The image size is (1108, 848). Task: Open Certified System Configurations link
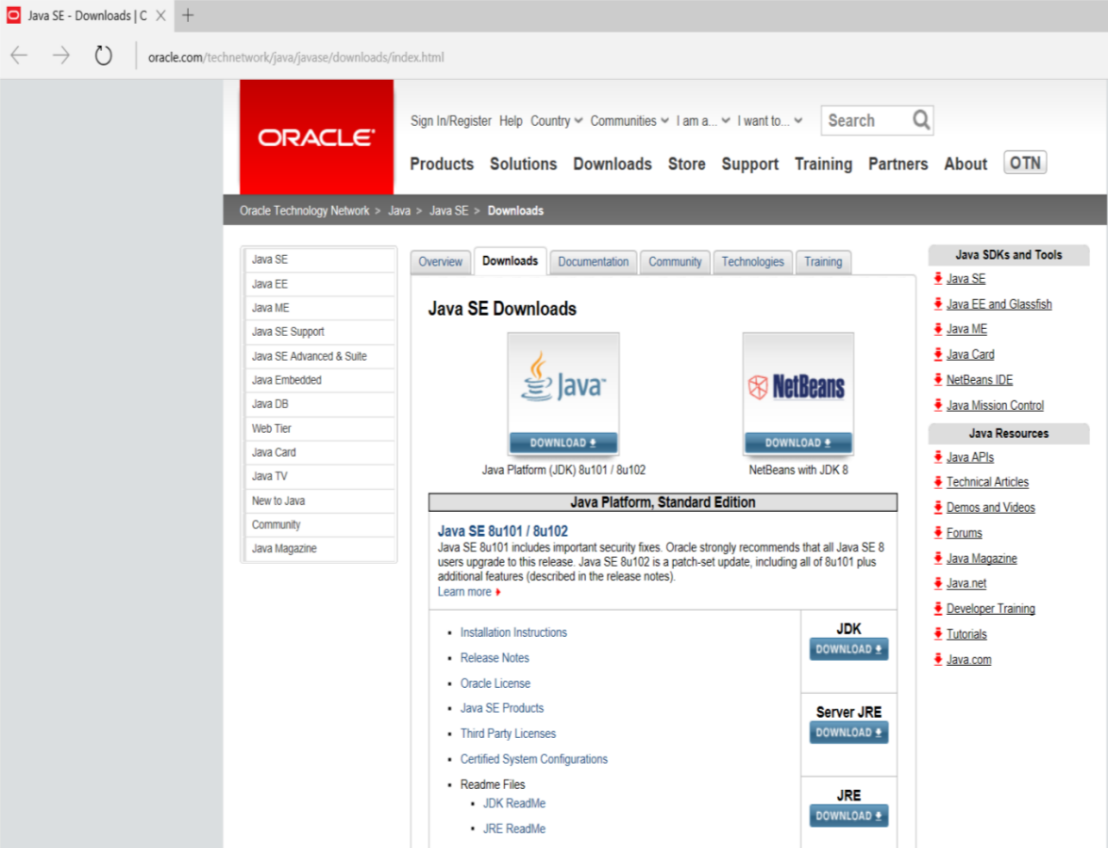534,759
